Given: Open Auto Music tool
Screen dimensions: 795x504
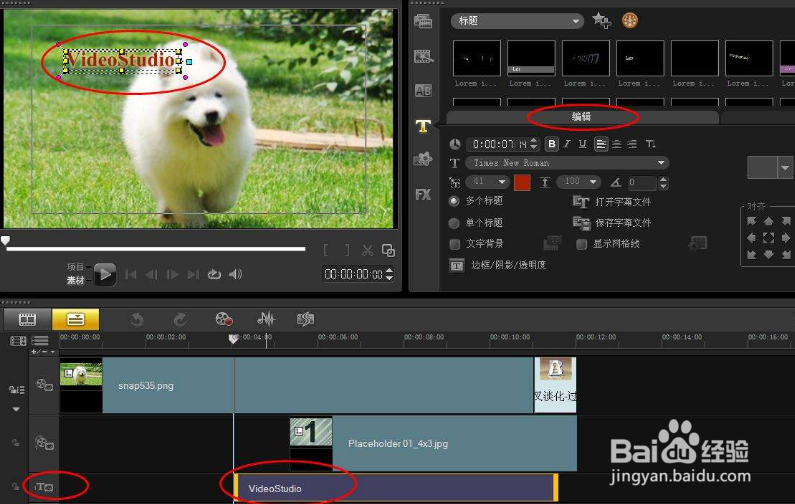Looking at the screenshot, I should pyautogui.click(x=305, y=319).
